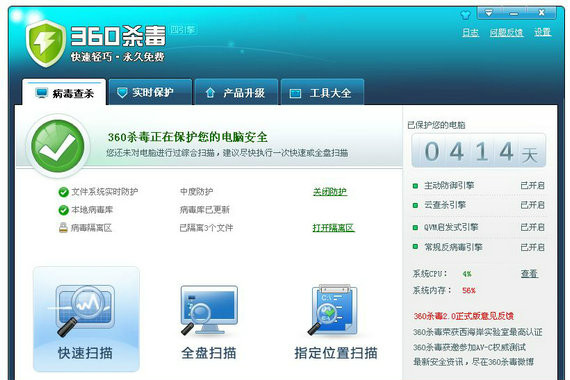Open the 设置 settings link
Screen dimensions: 570x380
click(543, 32)
